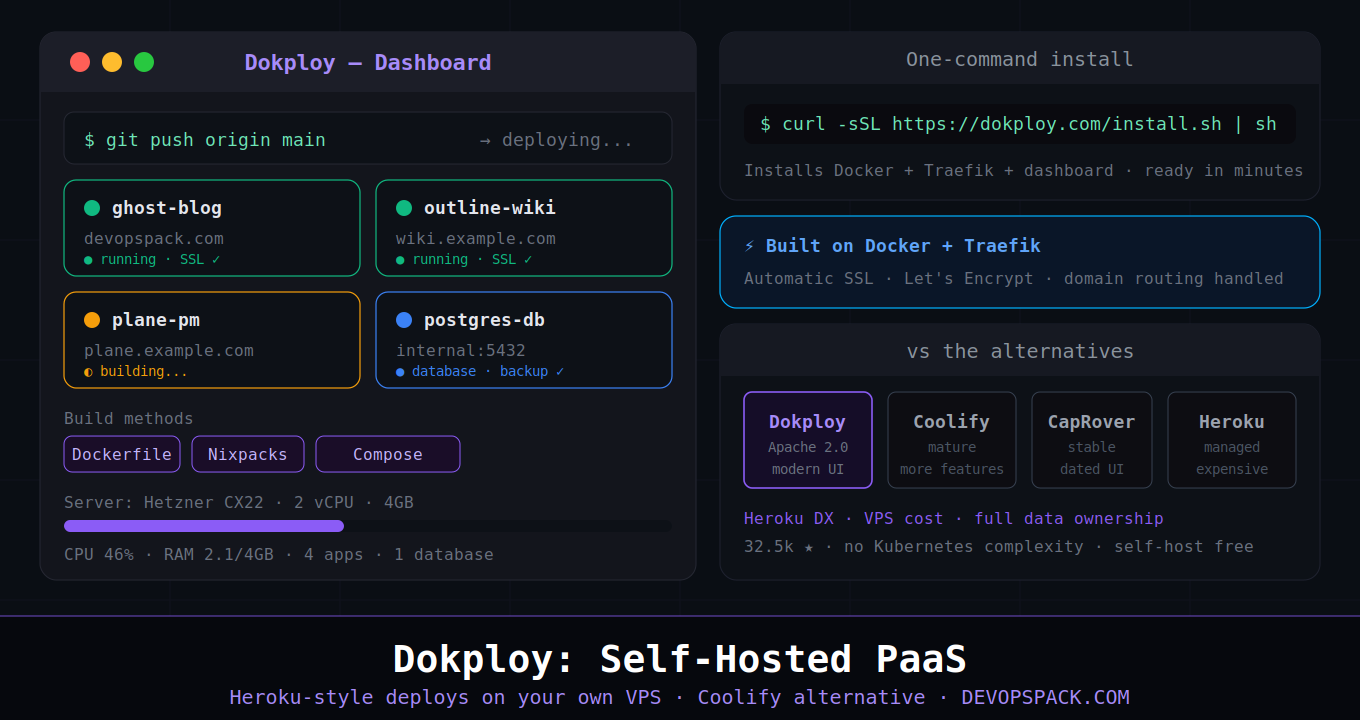The image size is (1360, 720).
Task: Click the 'Dokploy — Dashboard' window title
Action: point(368,62)
